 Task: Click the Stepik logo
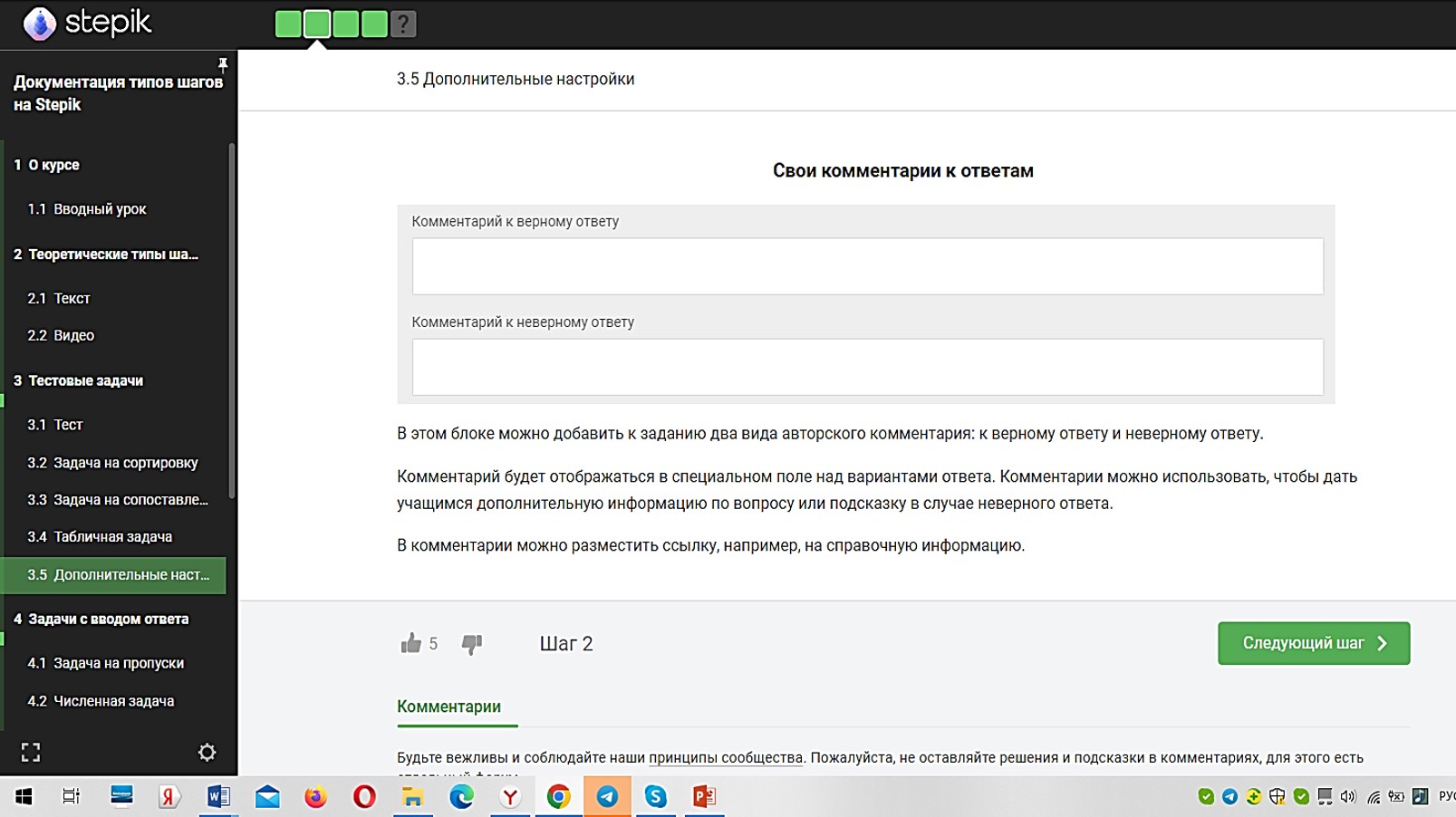[86, 24]
